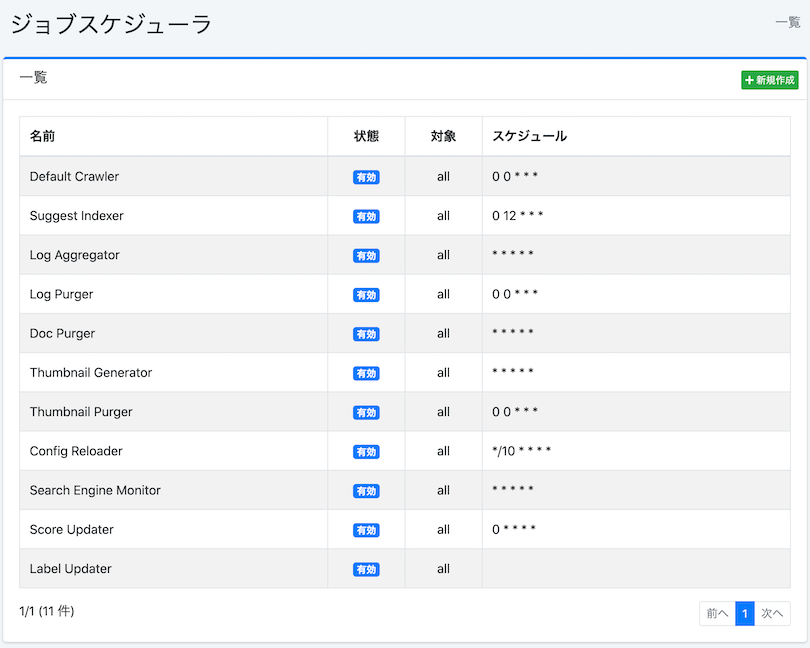Select page 1 in the pagination bar

745,613
